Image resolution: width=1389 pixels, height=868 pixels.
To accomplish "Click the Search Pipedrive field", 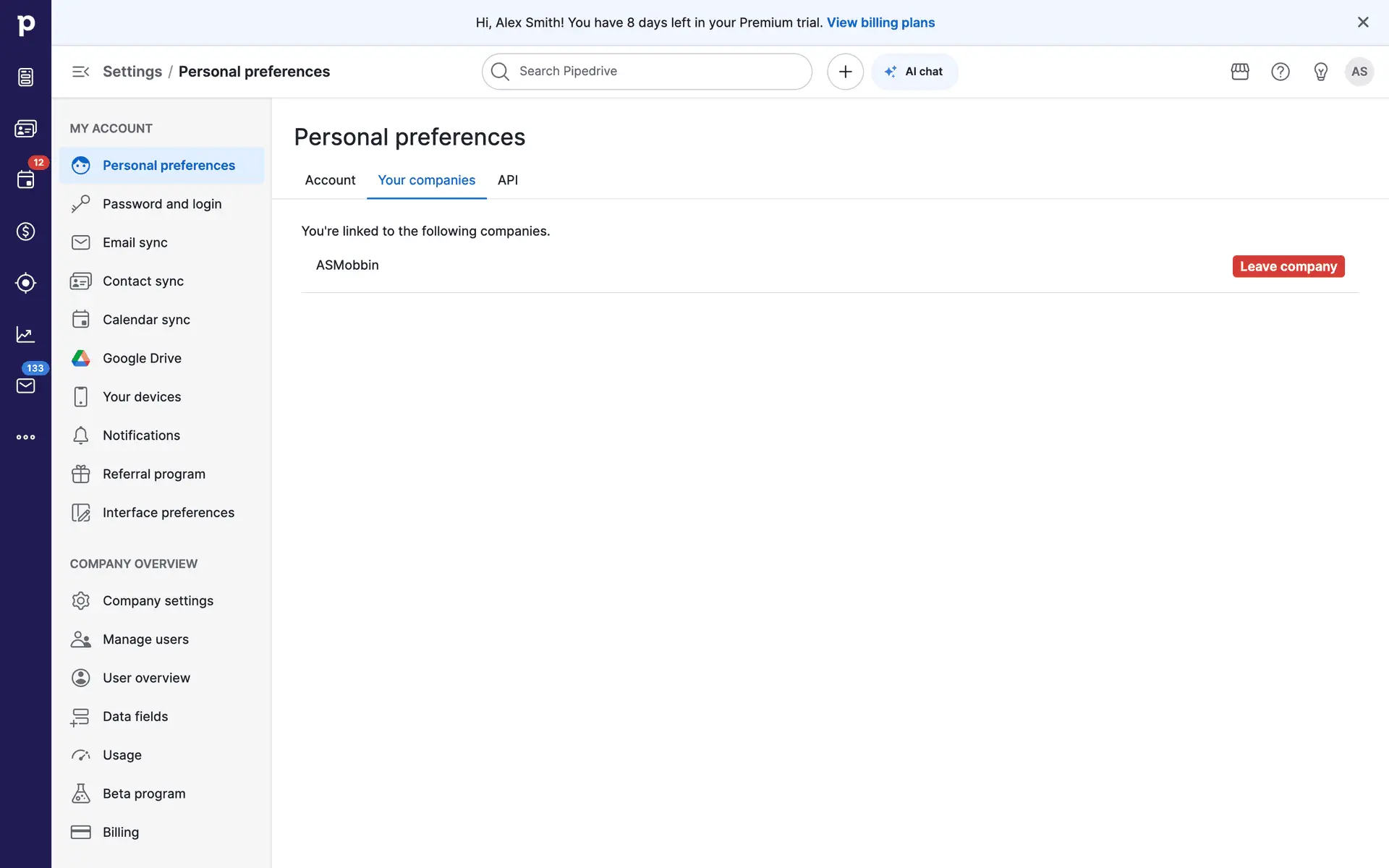I will click(x=647, y=72).
